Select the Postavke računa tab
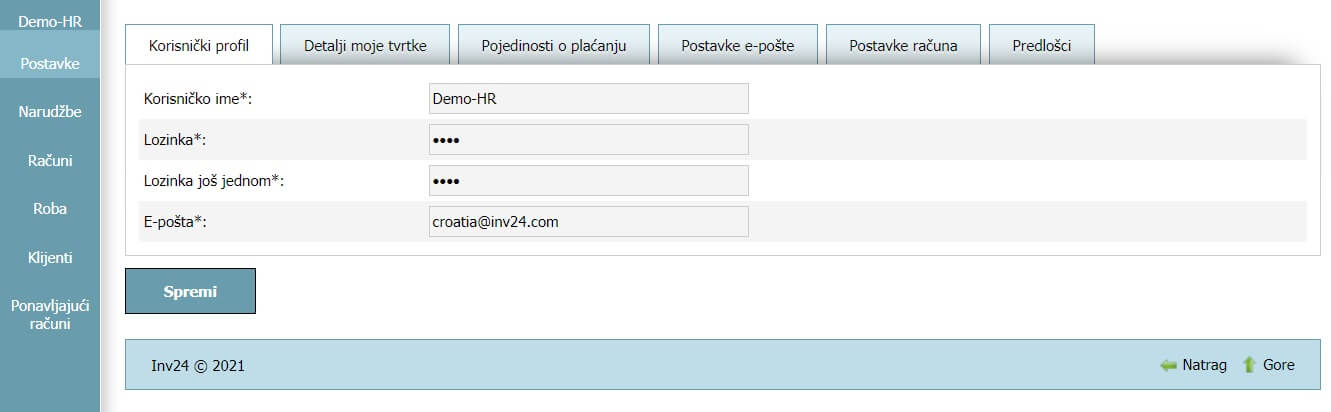1331x412 pixels. tap(903, 45)
